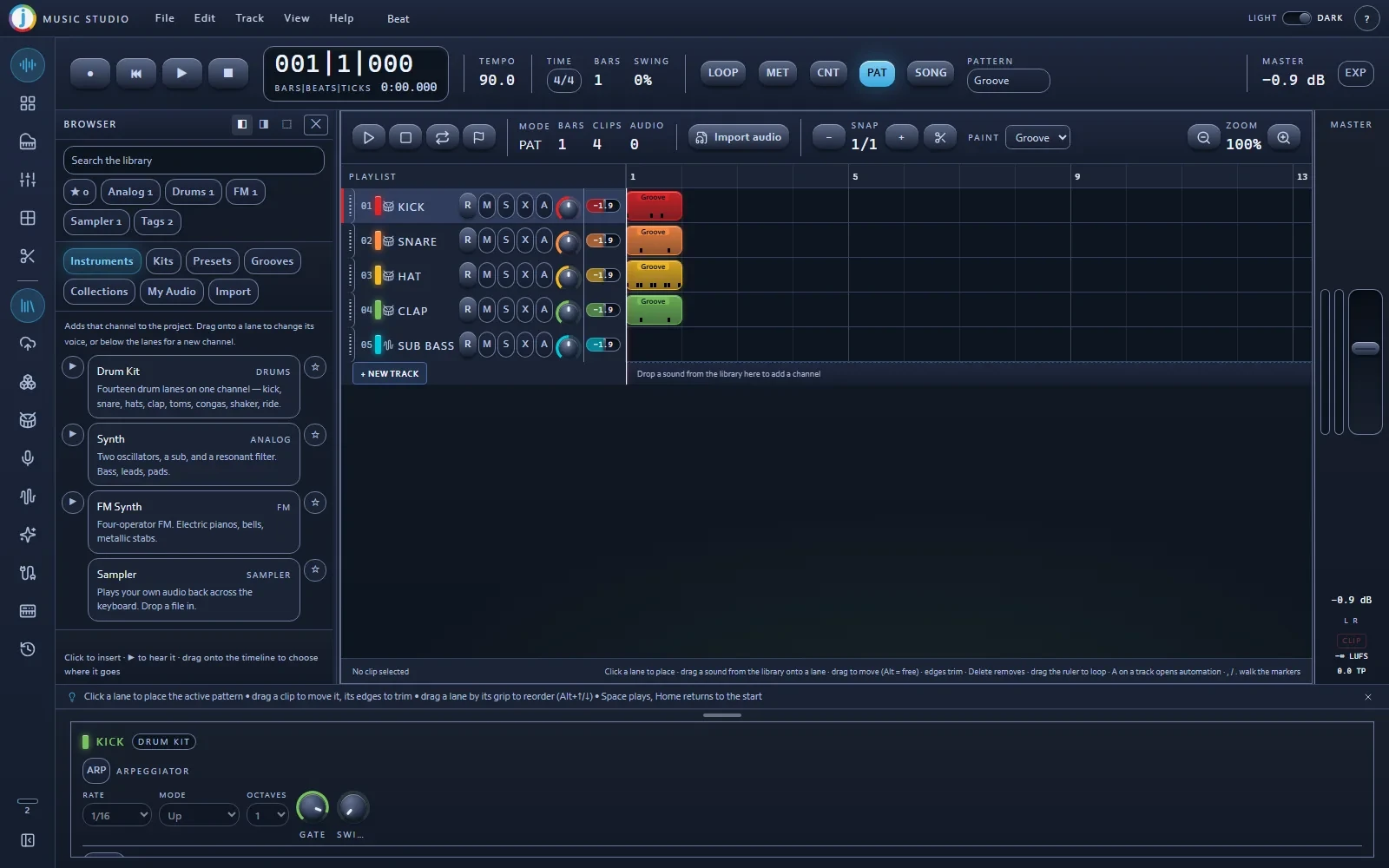Viewport: 1389px width, 868px height.
Task: Click the help question mark button
Action: point(1367,18)
